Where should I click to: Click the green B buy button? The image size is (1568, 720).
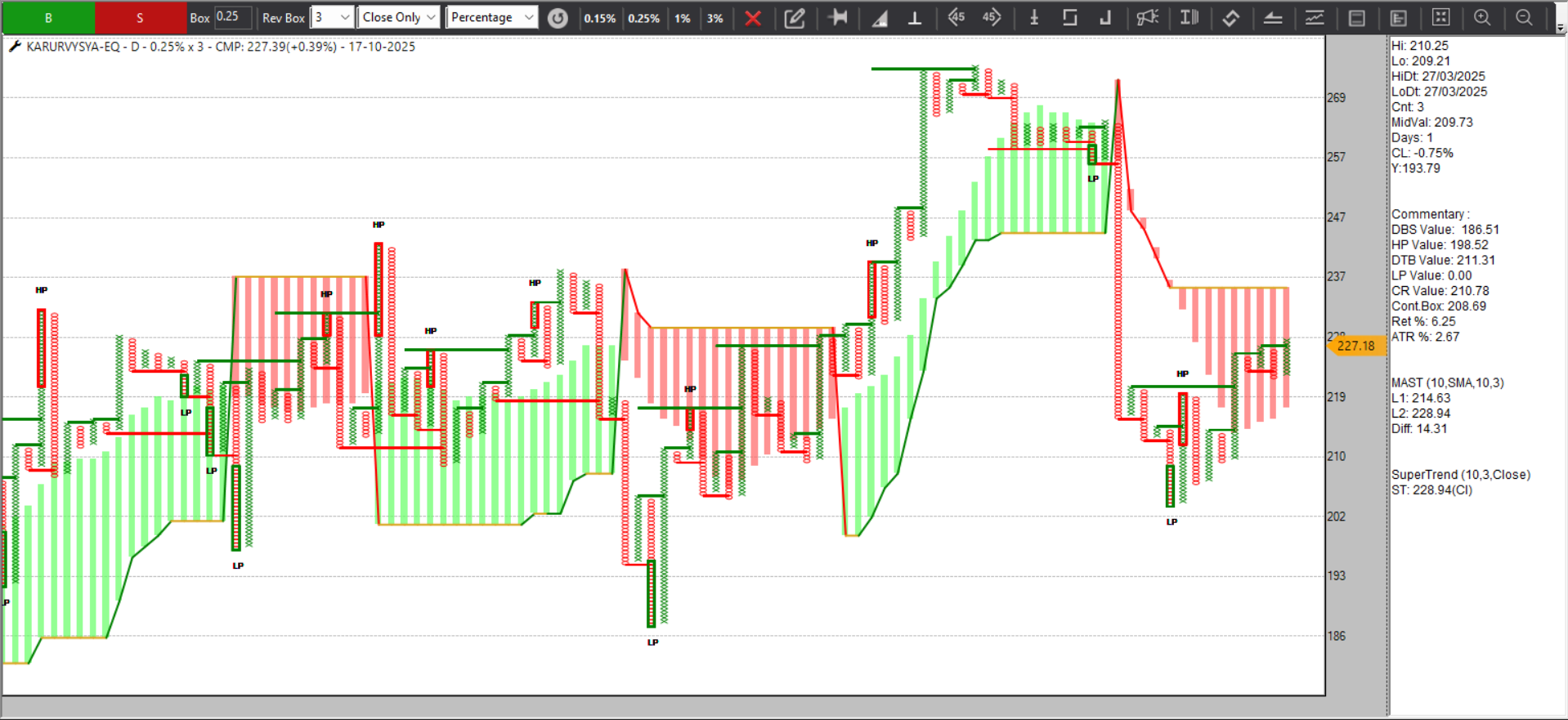pyautogui.click(x=48, y=17)
